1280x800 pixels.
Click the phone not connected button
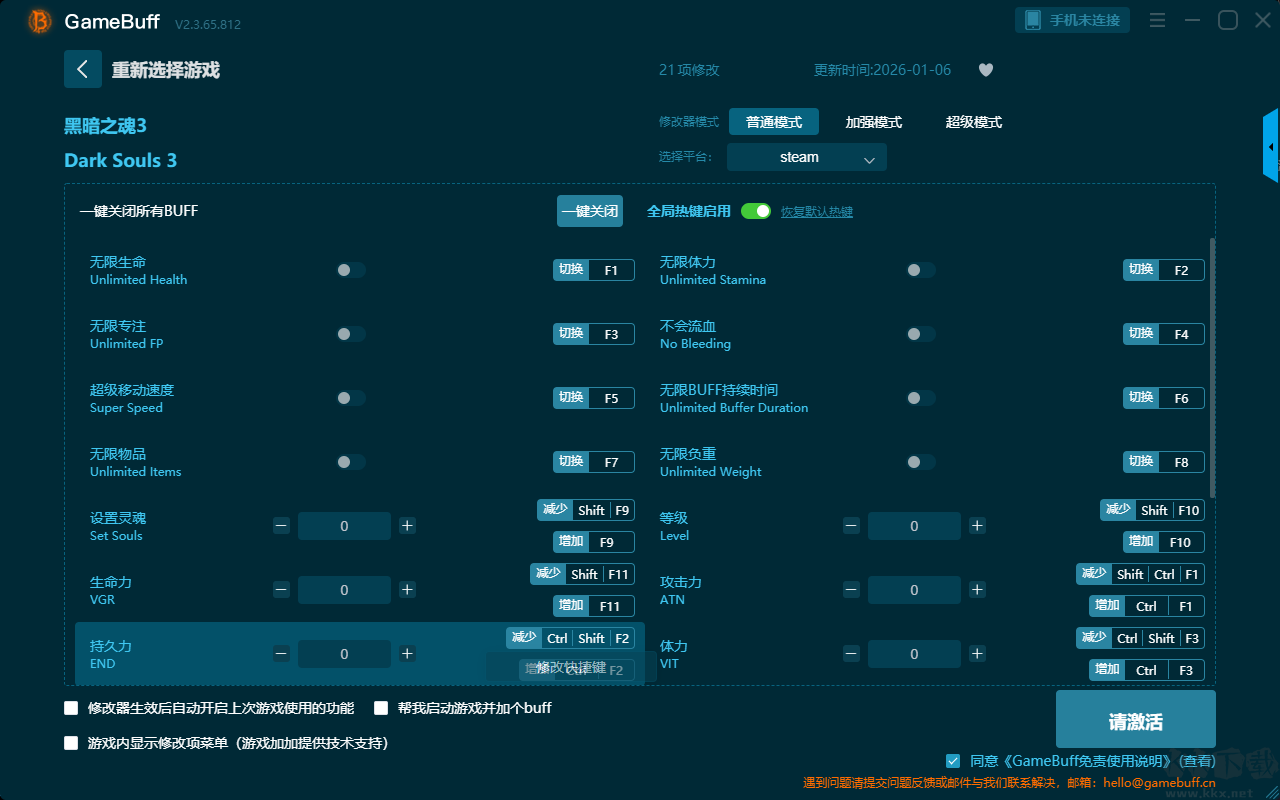click(1073, 20)
